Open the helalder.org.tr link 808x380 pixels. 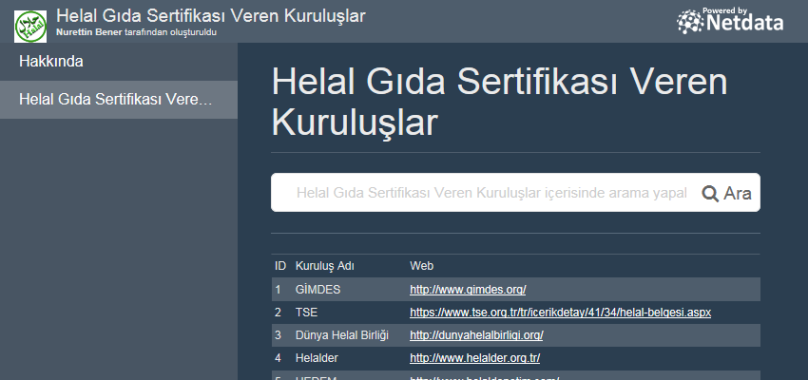click(475, 358)
